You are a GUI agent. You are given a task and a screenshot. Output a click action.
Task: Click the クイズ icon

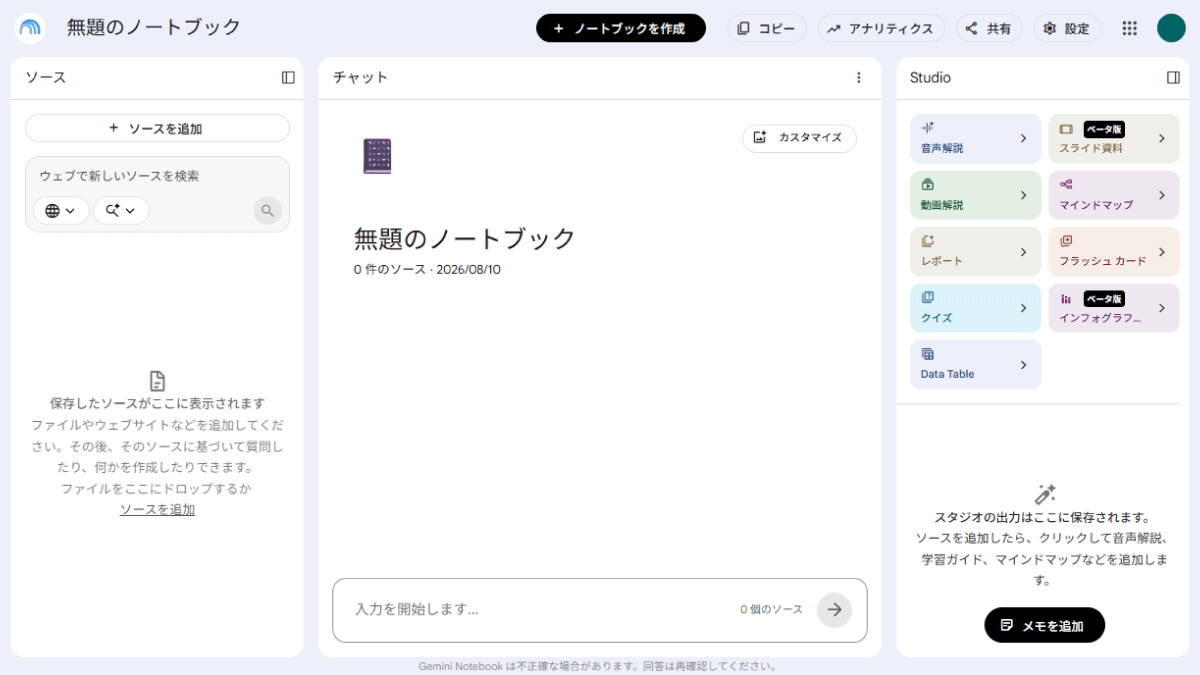927,297
